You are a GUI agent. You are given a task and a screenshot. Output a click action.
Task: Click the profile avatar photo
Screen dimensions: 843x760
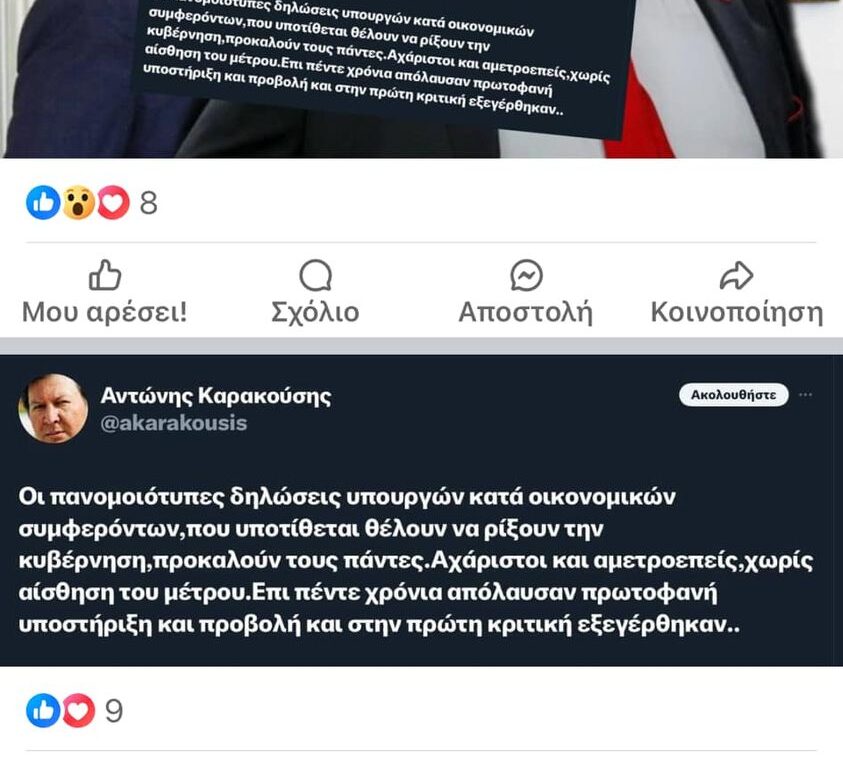click(53, 408)
